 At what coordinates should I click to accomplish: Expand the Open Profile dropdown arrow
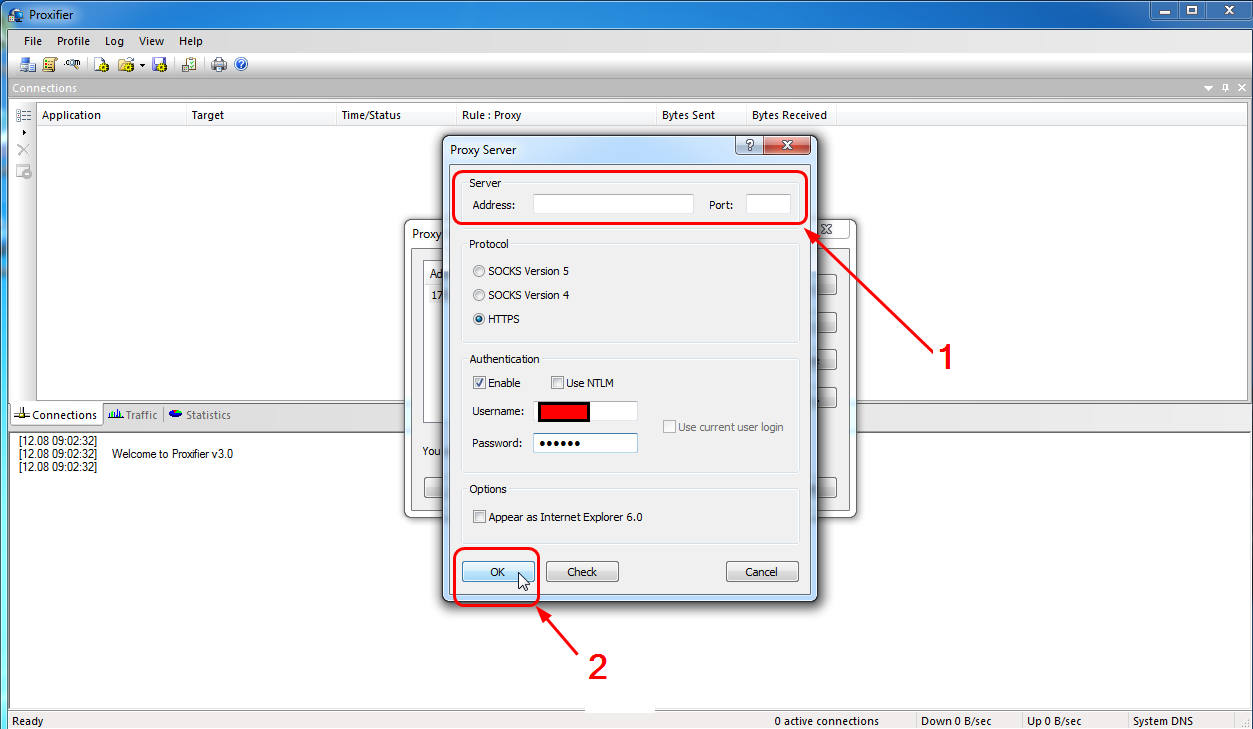coord(142,65)
